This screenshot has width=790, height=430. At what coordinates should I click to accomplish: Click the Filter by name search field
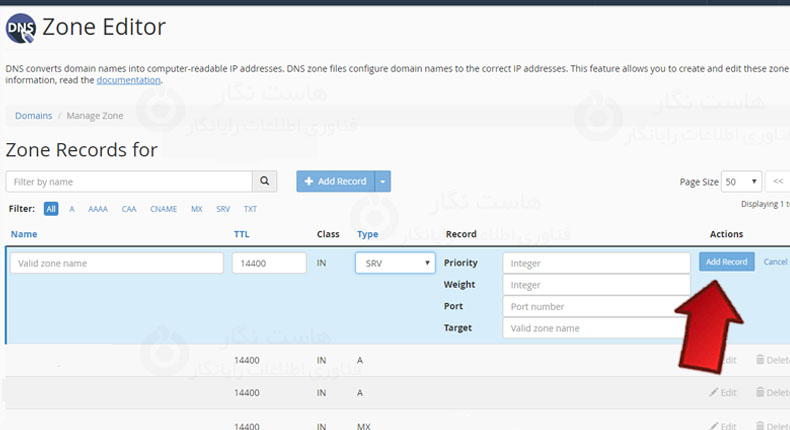pos(128,182)
